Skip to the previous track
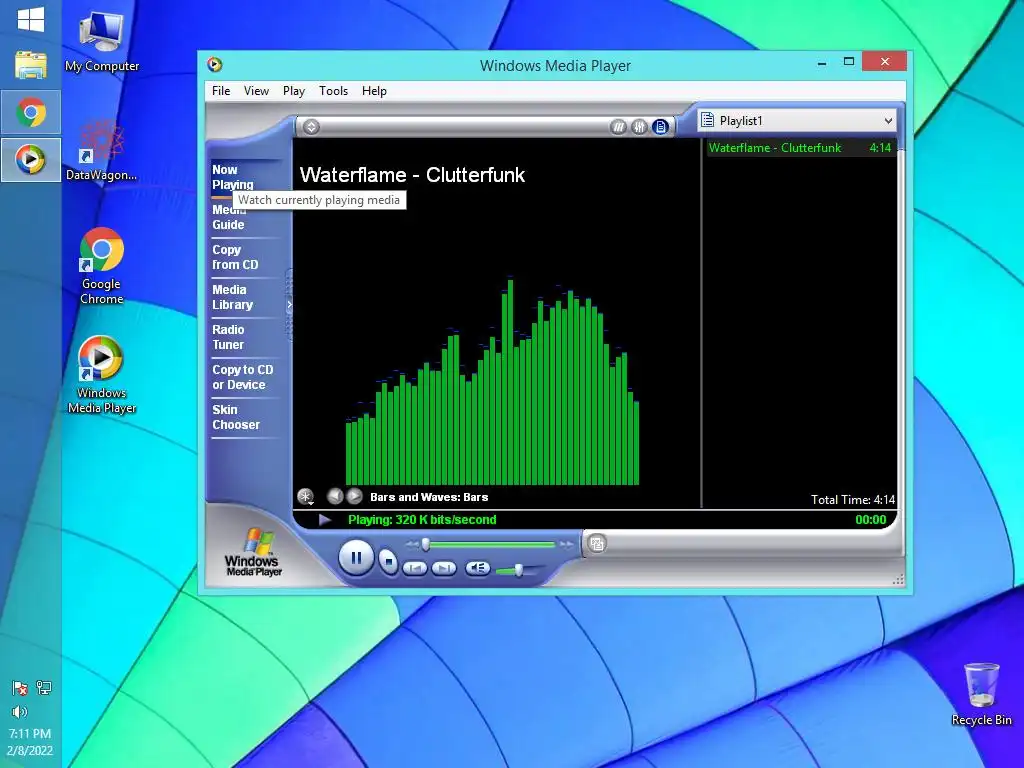Viewport: 1024px width, 768px height. tap(415, 568)
